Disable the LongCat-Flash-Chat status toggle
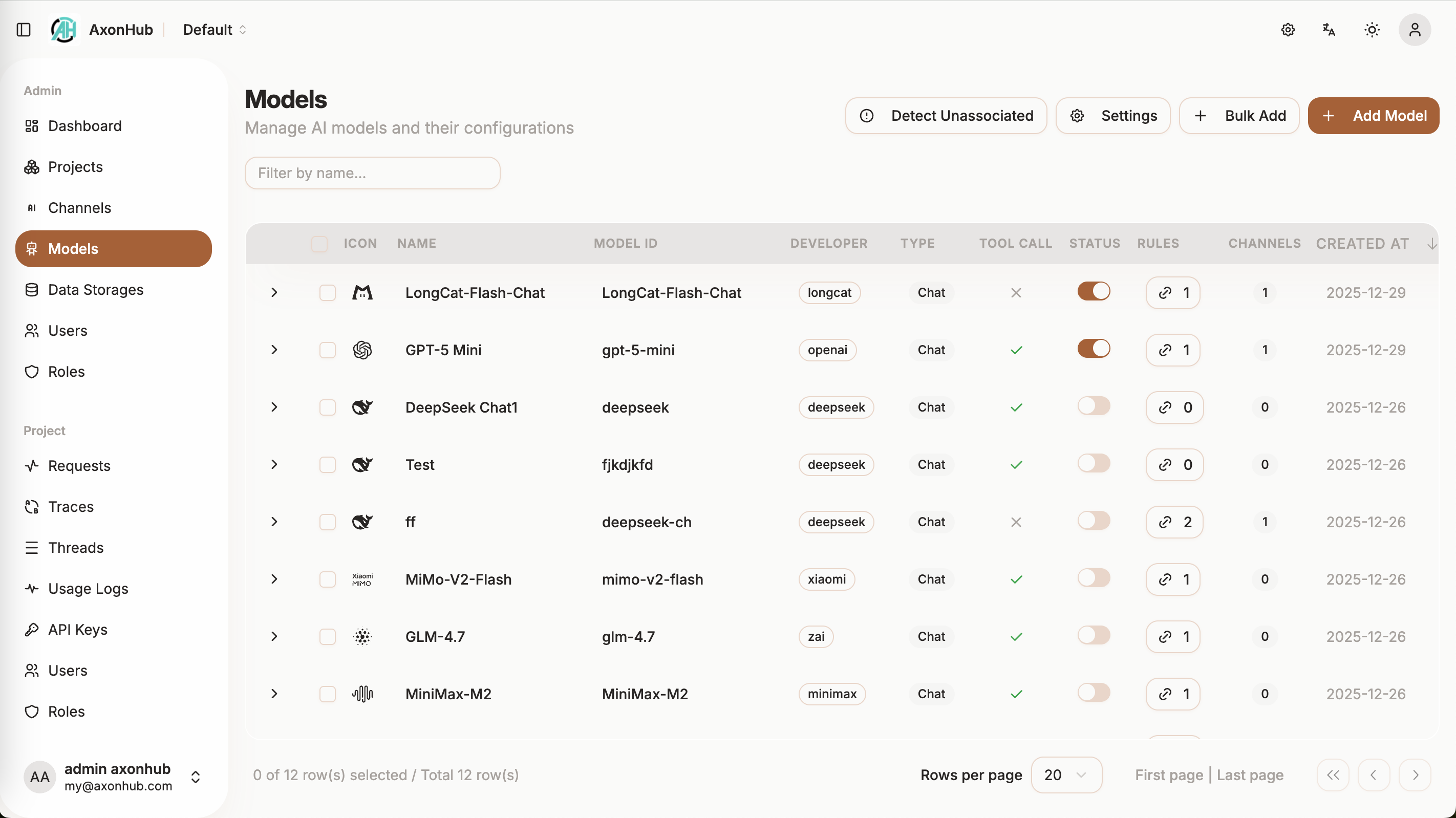Viewport: 1456px width, 818px height. pyautogui.click(x=1093, y=292)
